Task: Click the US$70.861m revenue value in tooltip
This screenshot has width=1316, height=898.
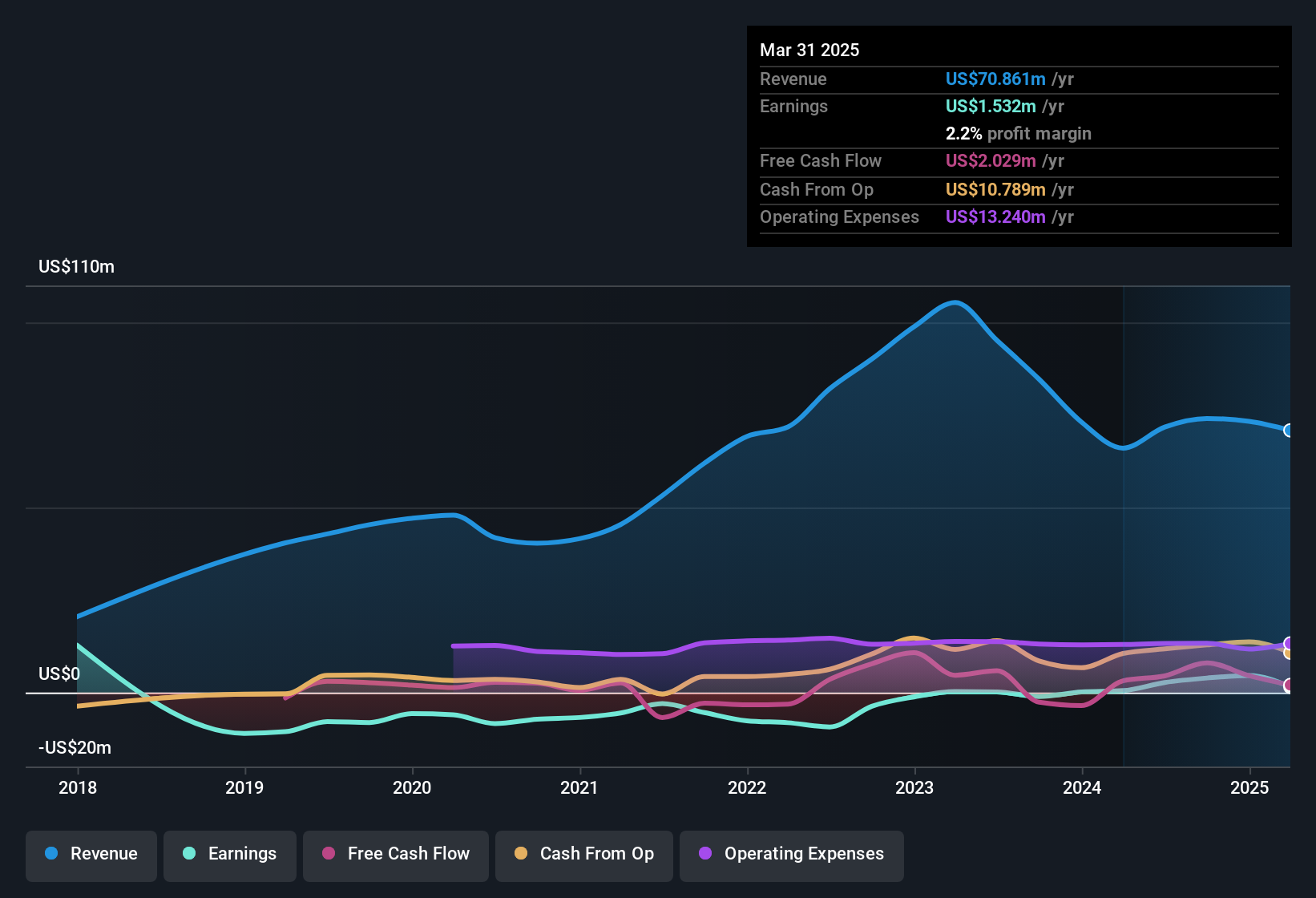Action: [995, 79]
